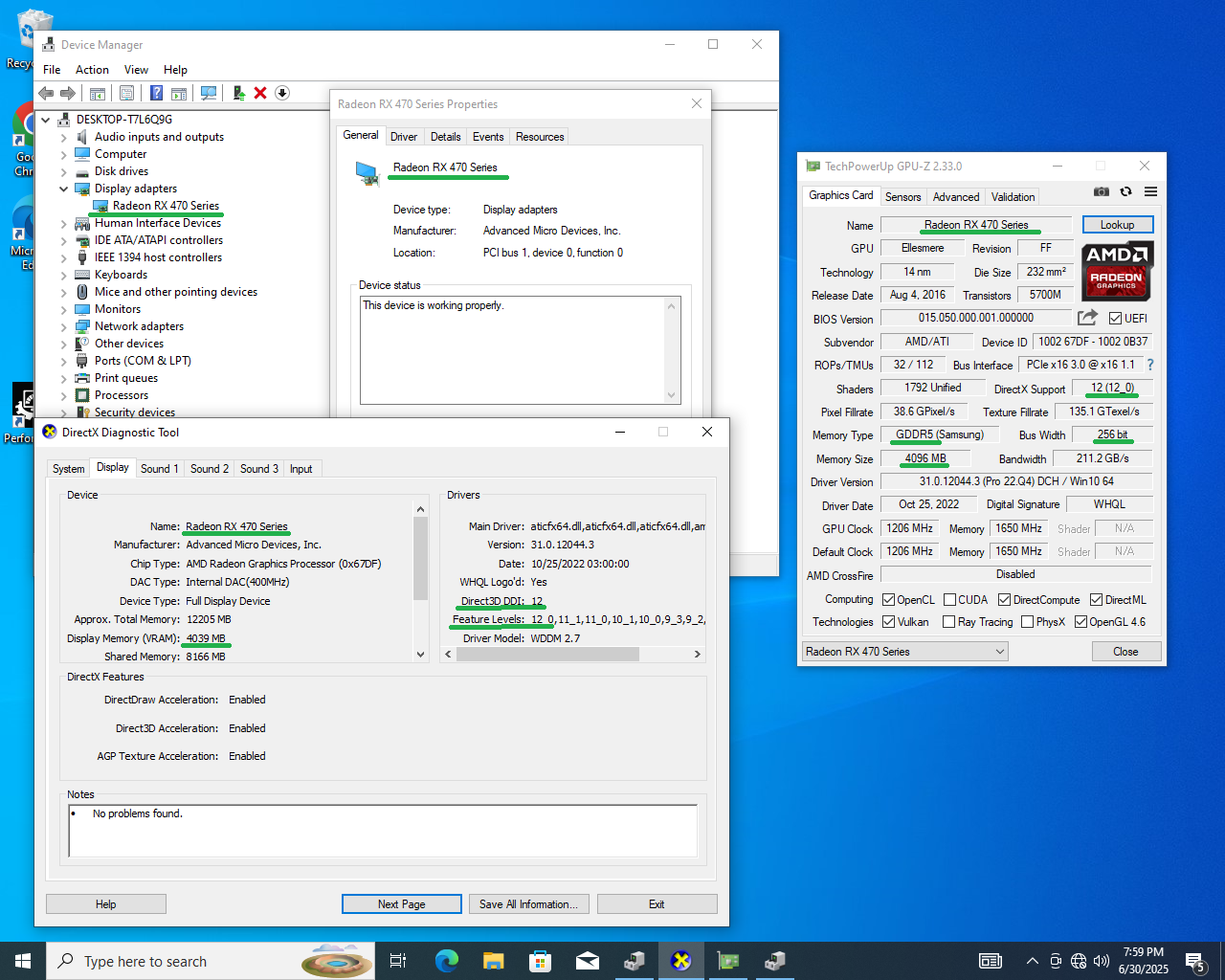The height and width of the screenshot is (980, 1225).
Task: Click the red X uninstall device icon
Action: [x=260, y=93]
